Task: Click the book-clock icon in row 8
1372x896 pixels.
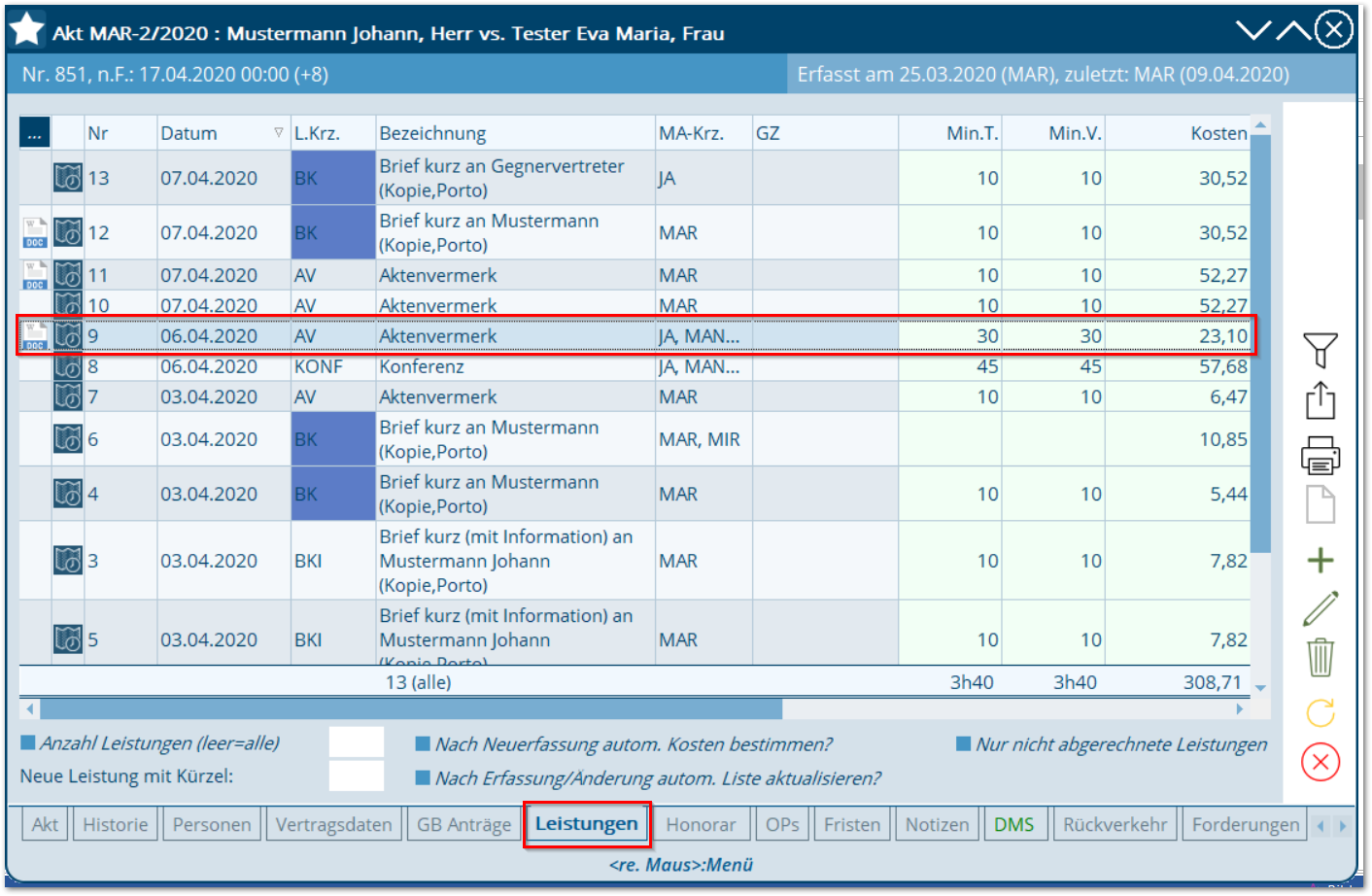Action: click(x=68, y=366)
